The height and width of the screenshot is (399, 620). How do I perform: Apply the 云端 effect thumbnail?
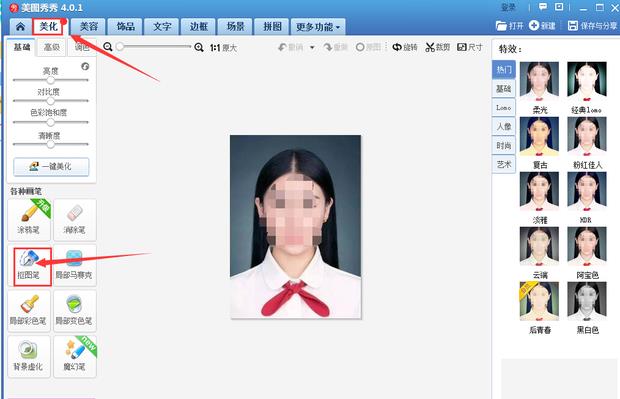[x=539, y=246]
